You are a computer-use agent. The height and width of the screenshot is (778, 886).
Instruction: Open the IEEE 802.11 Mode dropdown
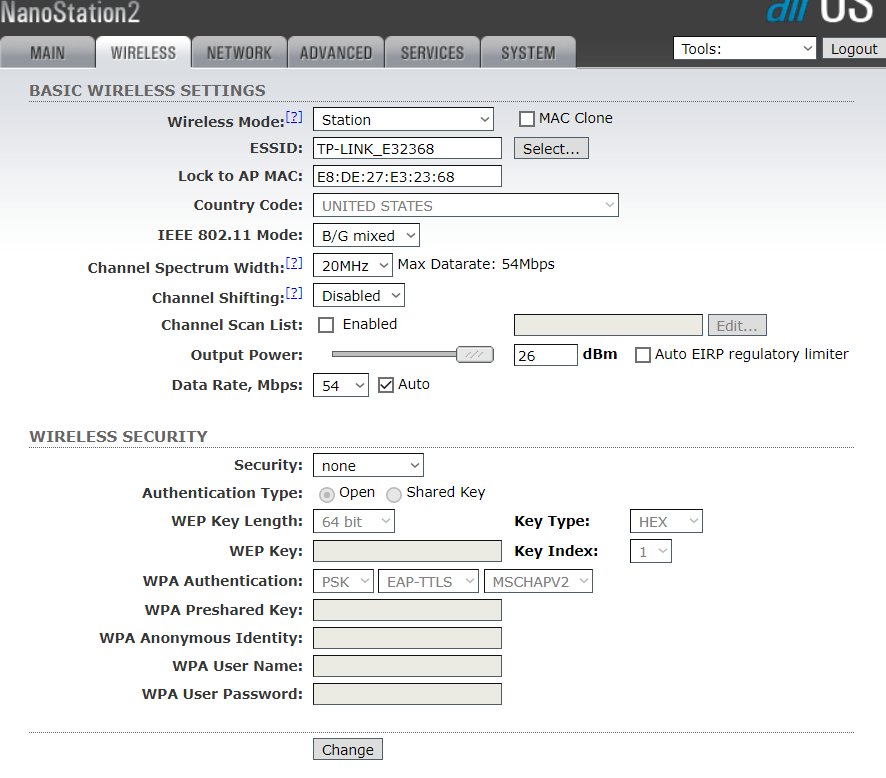pos(366,236)
